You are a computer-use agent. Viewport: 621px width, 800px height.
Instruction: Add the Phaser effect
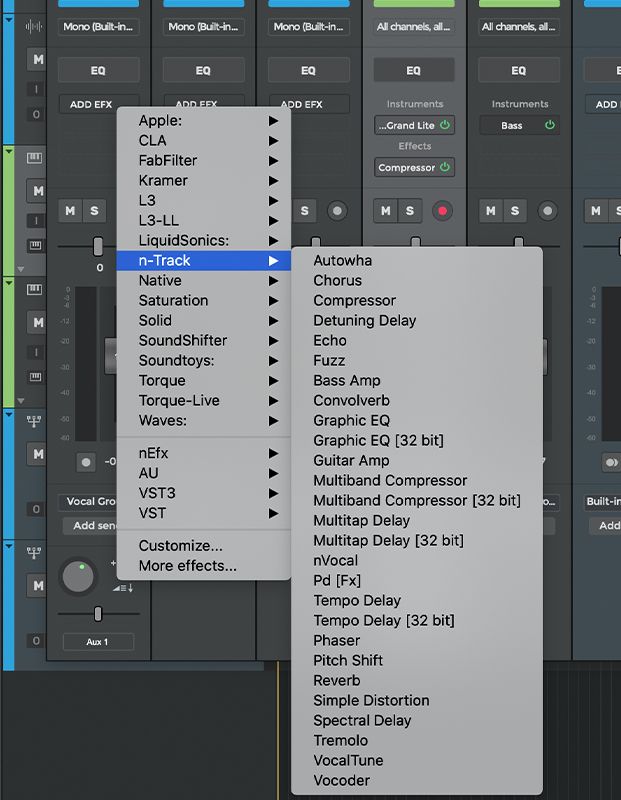tap(416, 640)
